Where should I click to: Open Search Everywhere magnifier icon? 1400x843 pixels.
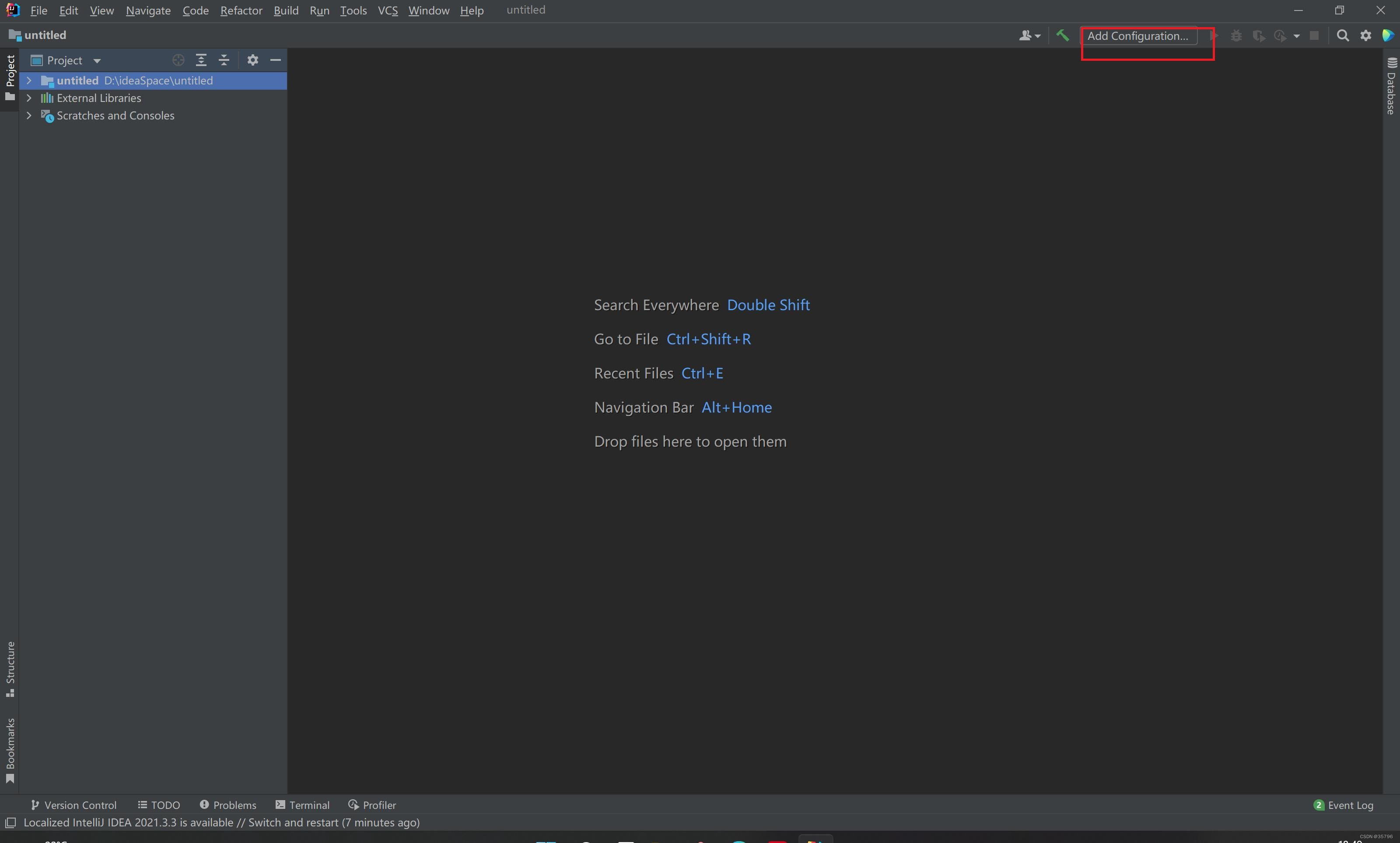point(1343,36)
